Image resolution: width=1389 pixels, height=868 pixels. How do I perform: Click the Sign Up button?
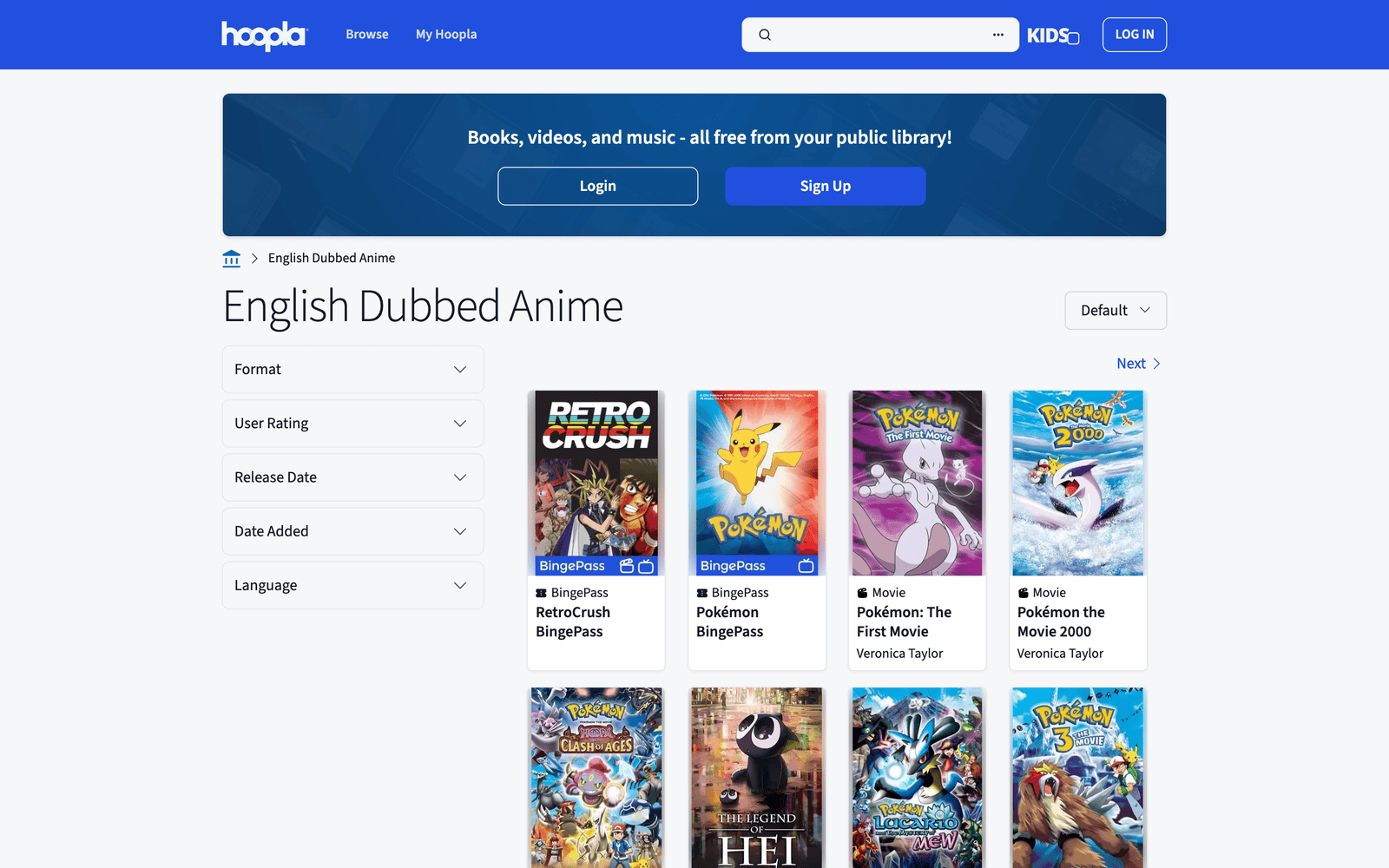(x=826, y=186)
